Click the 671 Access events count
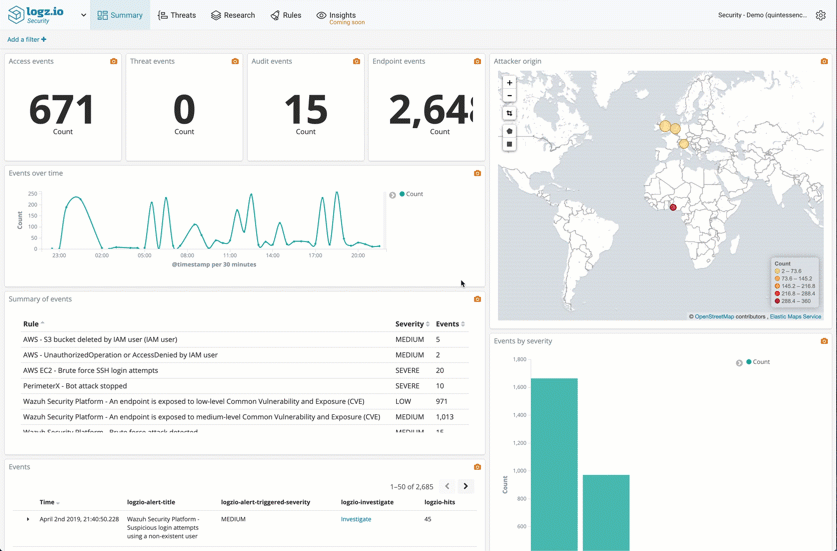 tap(62, 109)
